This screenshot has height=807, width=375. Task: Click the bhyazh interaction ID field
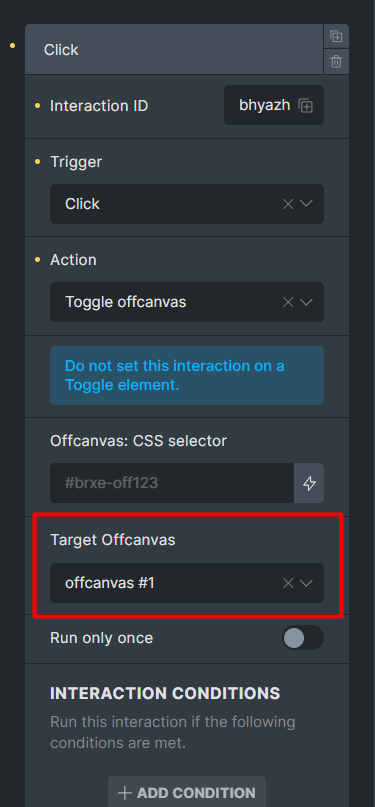(x=274, y=105)
